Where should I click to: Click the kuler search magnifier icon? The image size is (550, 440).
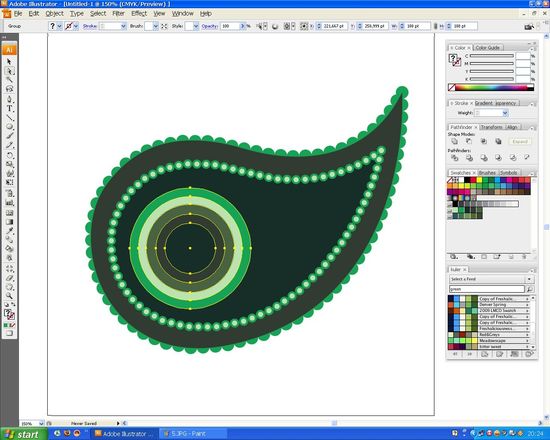tap(530, 289)
